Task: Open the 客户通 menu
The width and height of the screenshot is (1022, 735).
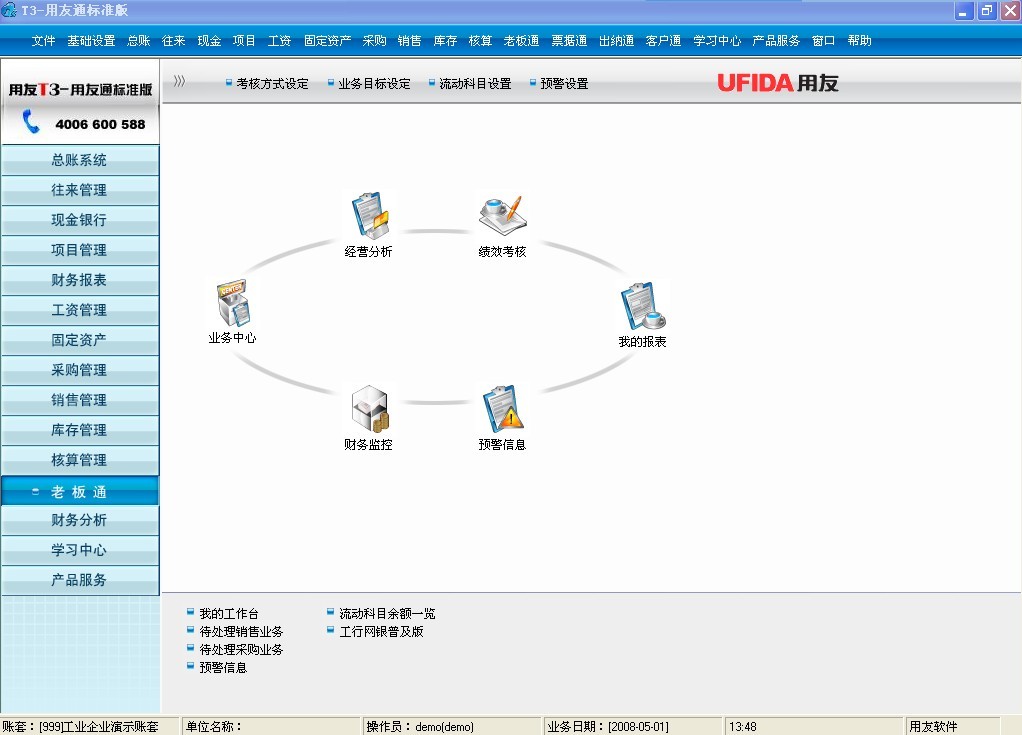Action: 664,40
